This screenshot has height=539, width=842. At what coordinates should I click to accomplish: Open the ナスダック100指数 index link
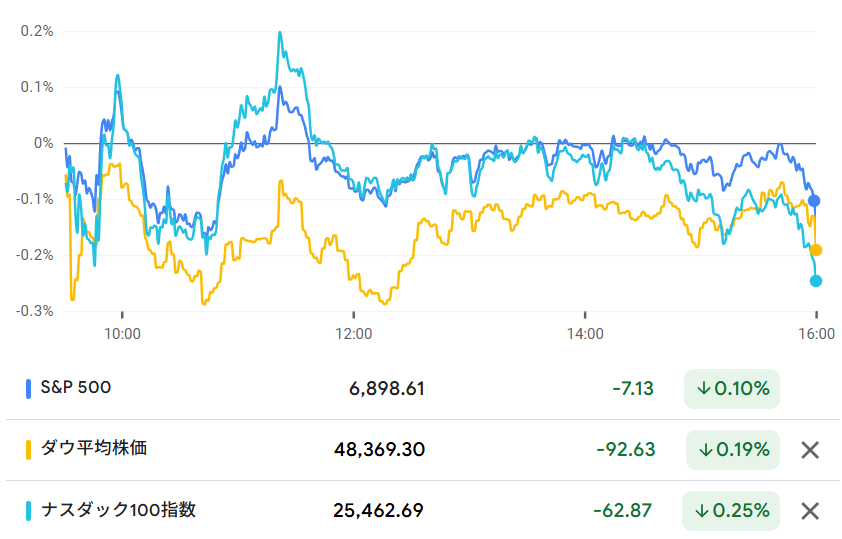pos(117,510)
